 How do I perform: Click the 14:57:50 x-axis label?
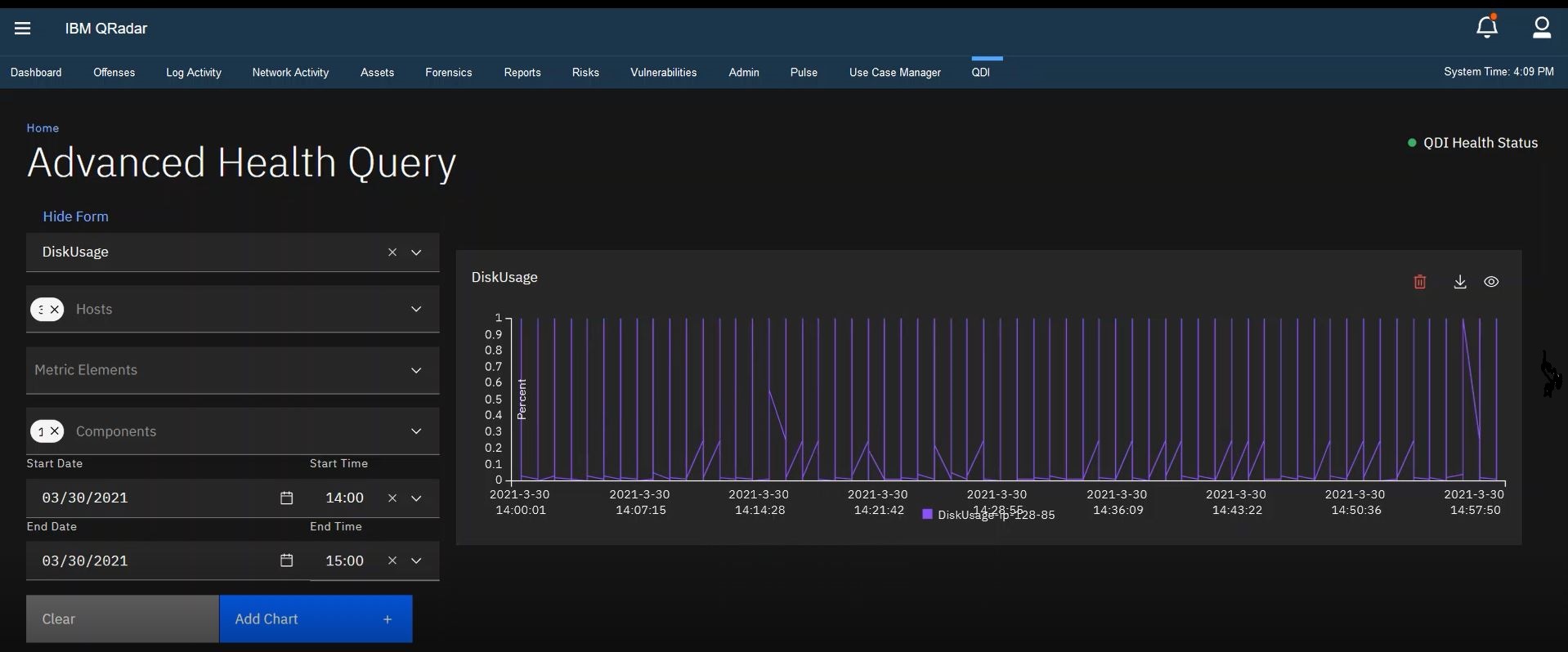(x=1476, y=502)
